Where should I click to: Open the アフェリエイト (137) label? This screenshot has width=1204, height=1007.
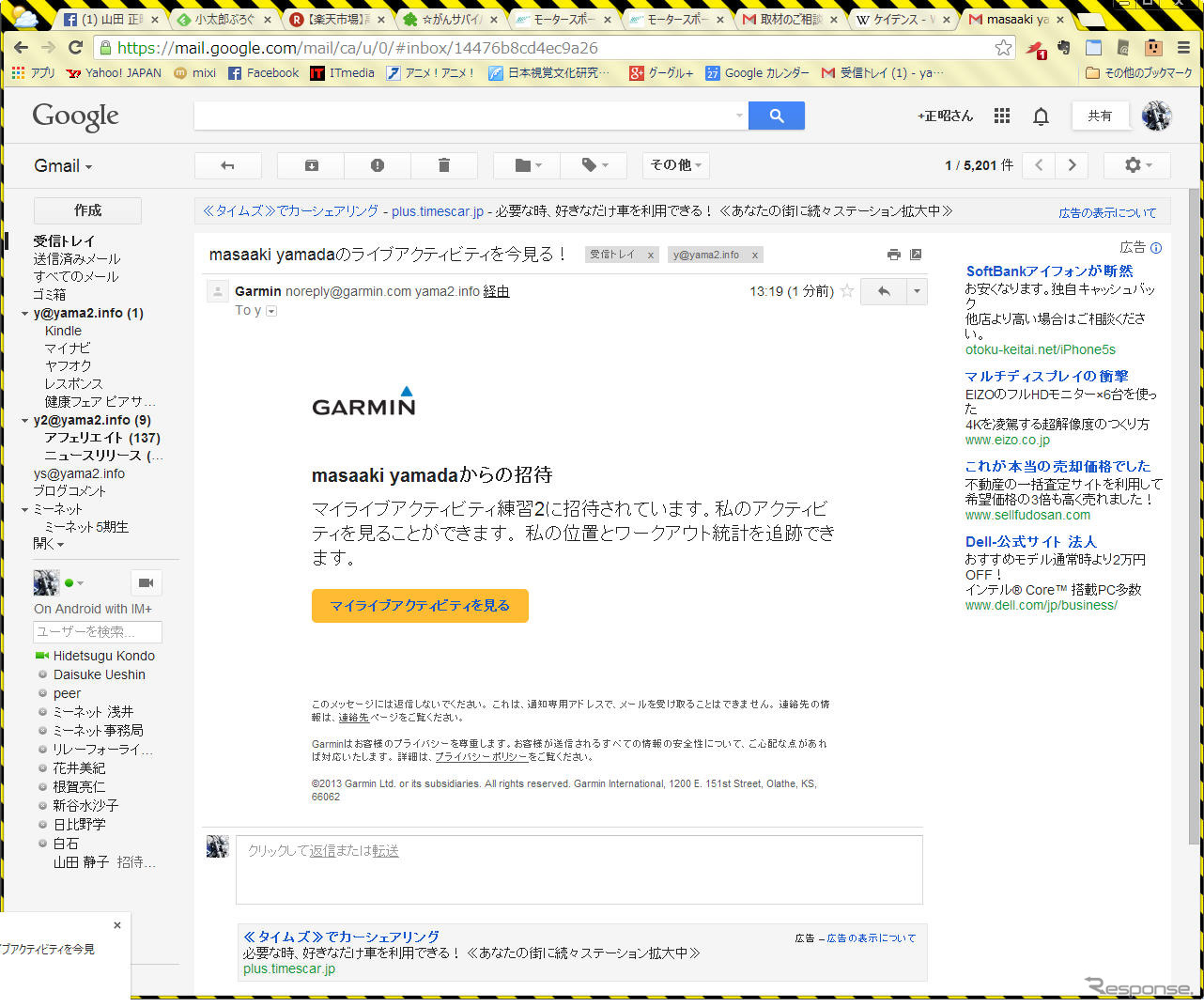[102, 438]
